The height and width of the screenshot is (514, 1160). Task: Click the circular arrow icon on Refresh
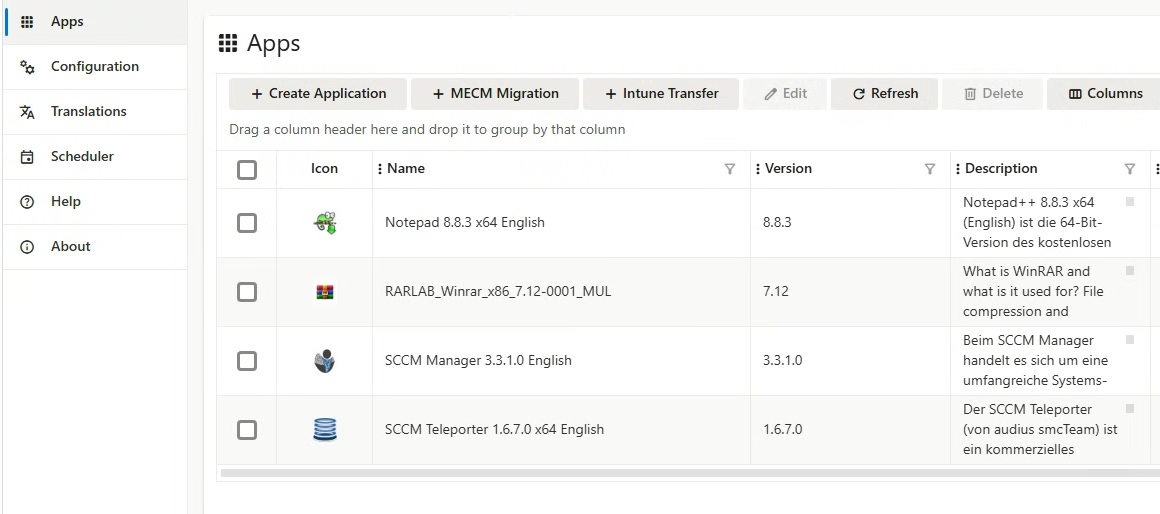859,94
